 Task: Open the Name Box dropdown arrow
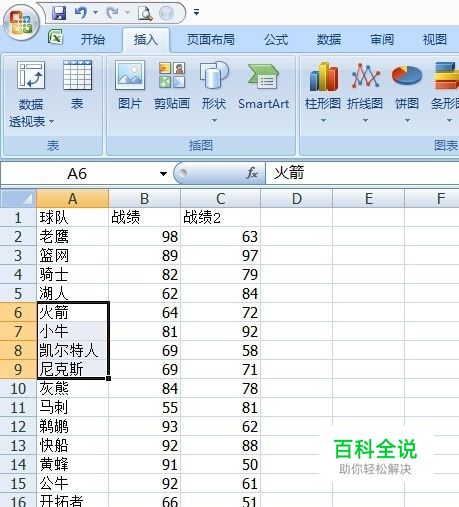pos(163,174)
